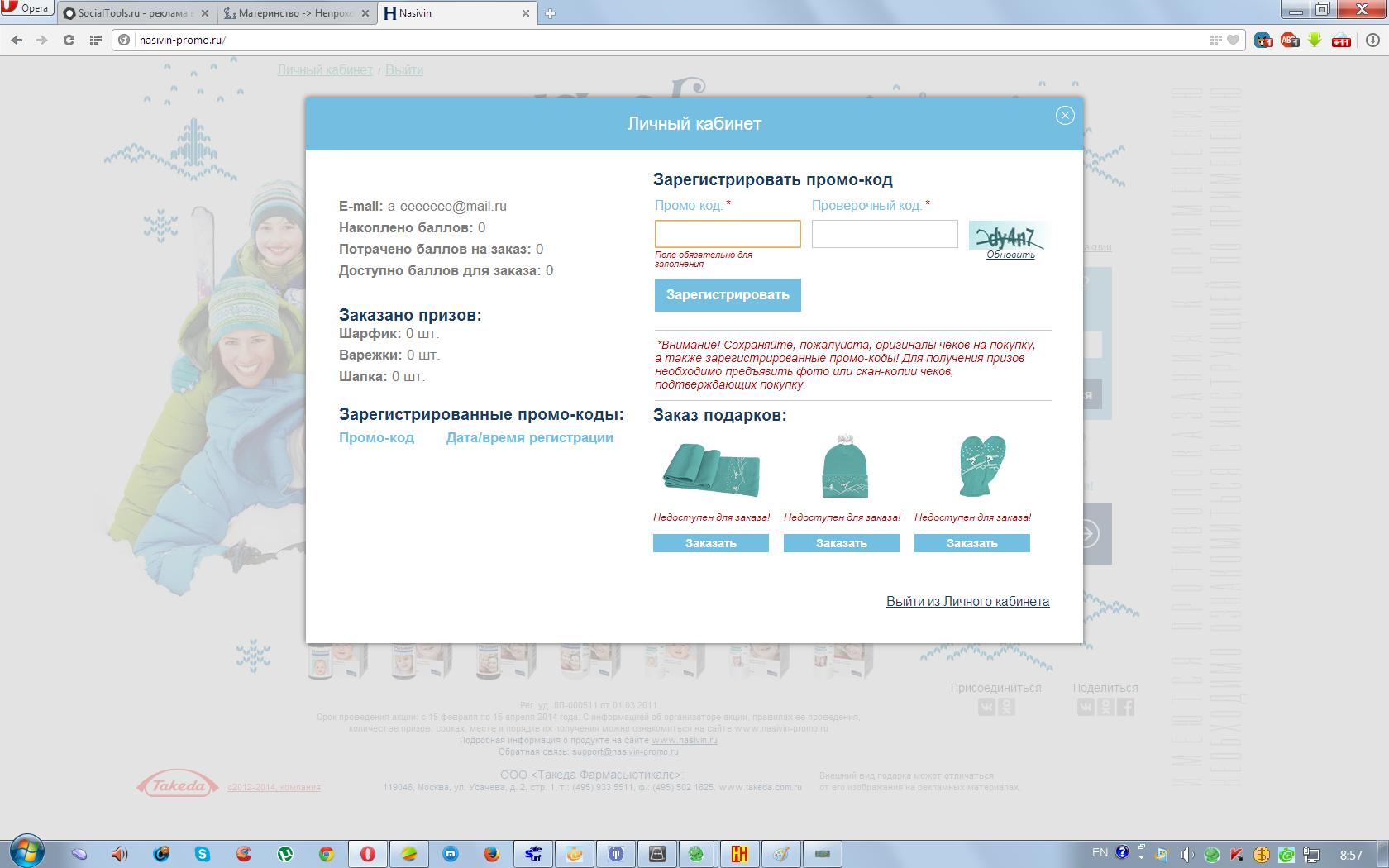Screen dimensions: 1389x868
Task: Click system clock 8:57
Action: (1351, 855)
